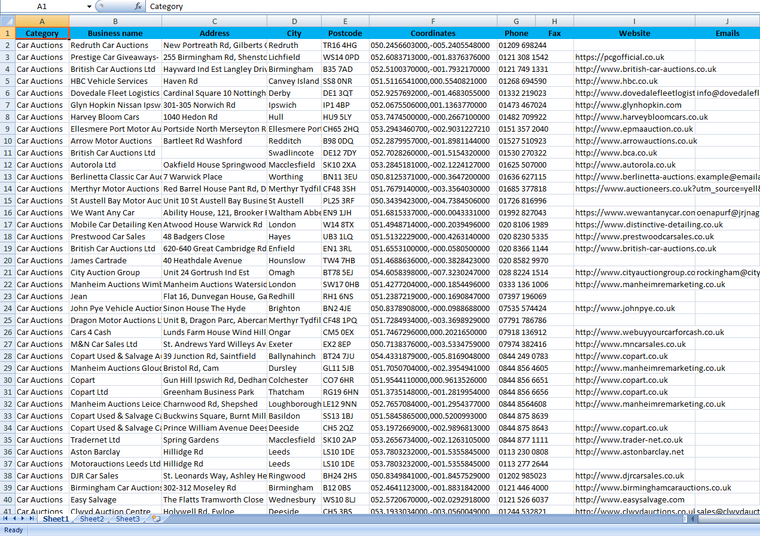Select the Redruth Car Auctions cell
760x536 pixels.
tap(115, 45)
